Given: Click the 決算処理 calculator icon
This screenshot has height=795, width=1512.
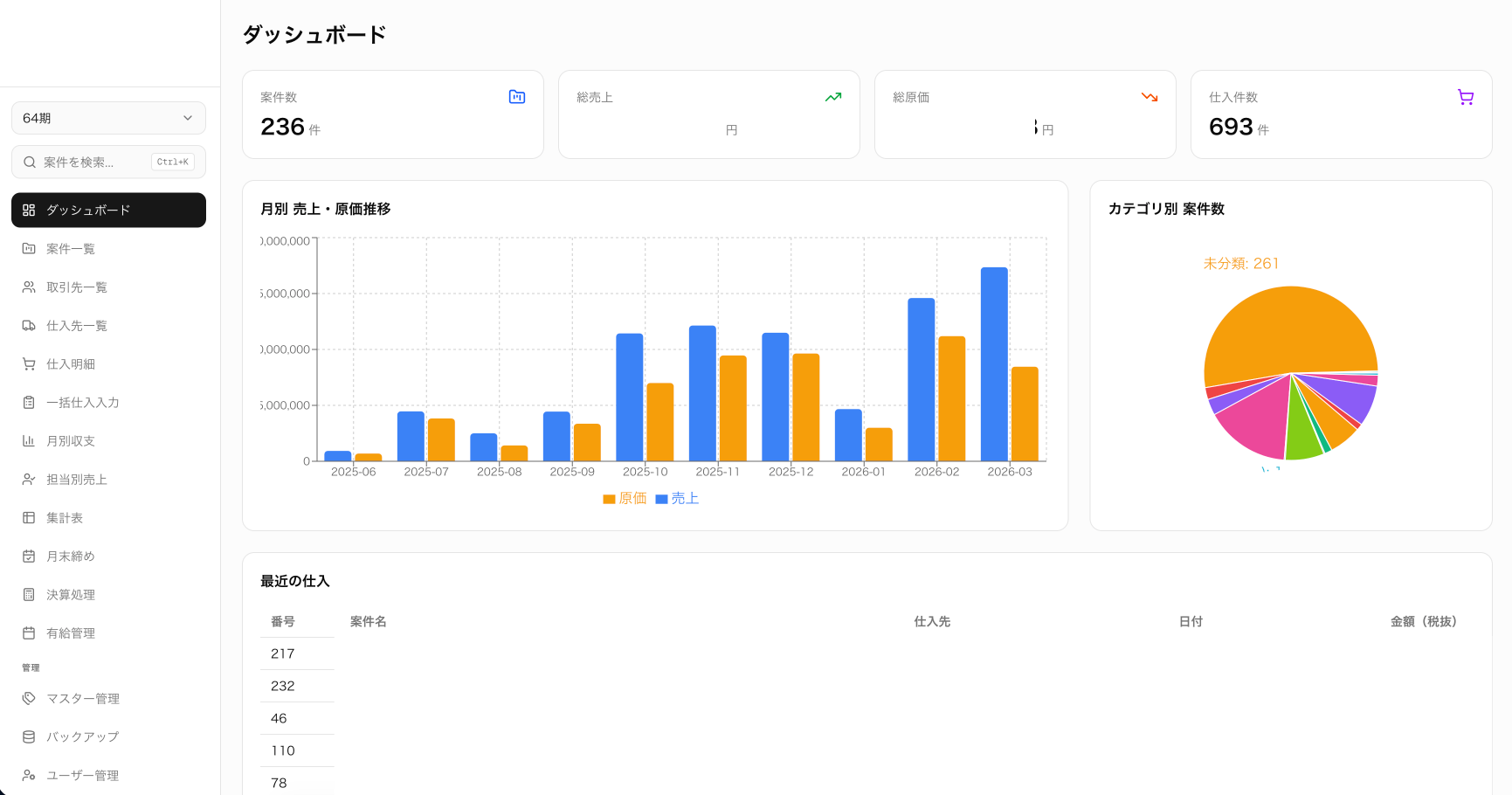Looking at the screenshot, I should point(29,594).
